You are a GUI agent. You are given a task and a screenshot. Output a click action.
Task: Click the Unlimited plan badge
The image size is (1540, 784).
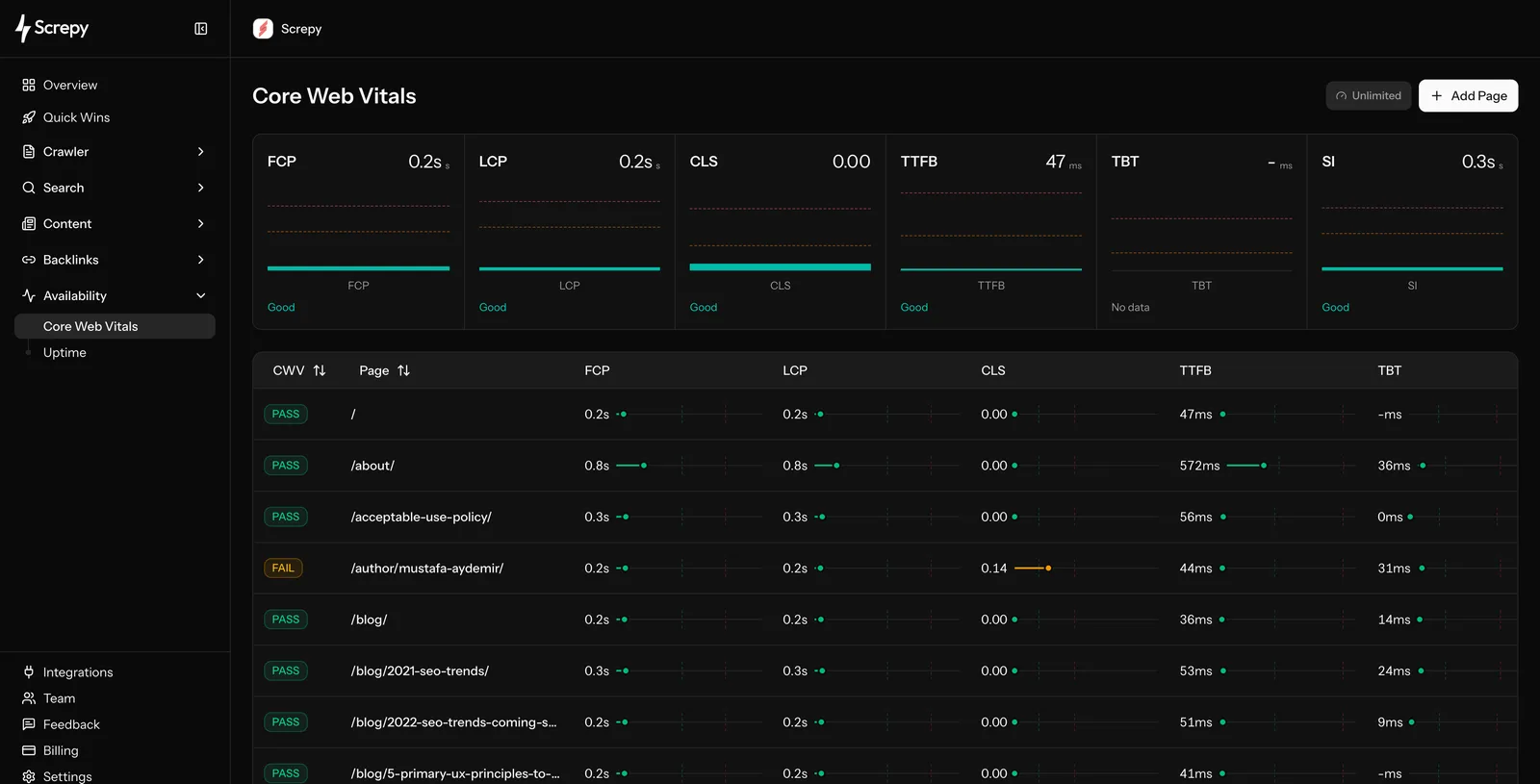coord(1369,95)
